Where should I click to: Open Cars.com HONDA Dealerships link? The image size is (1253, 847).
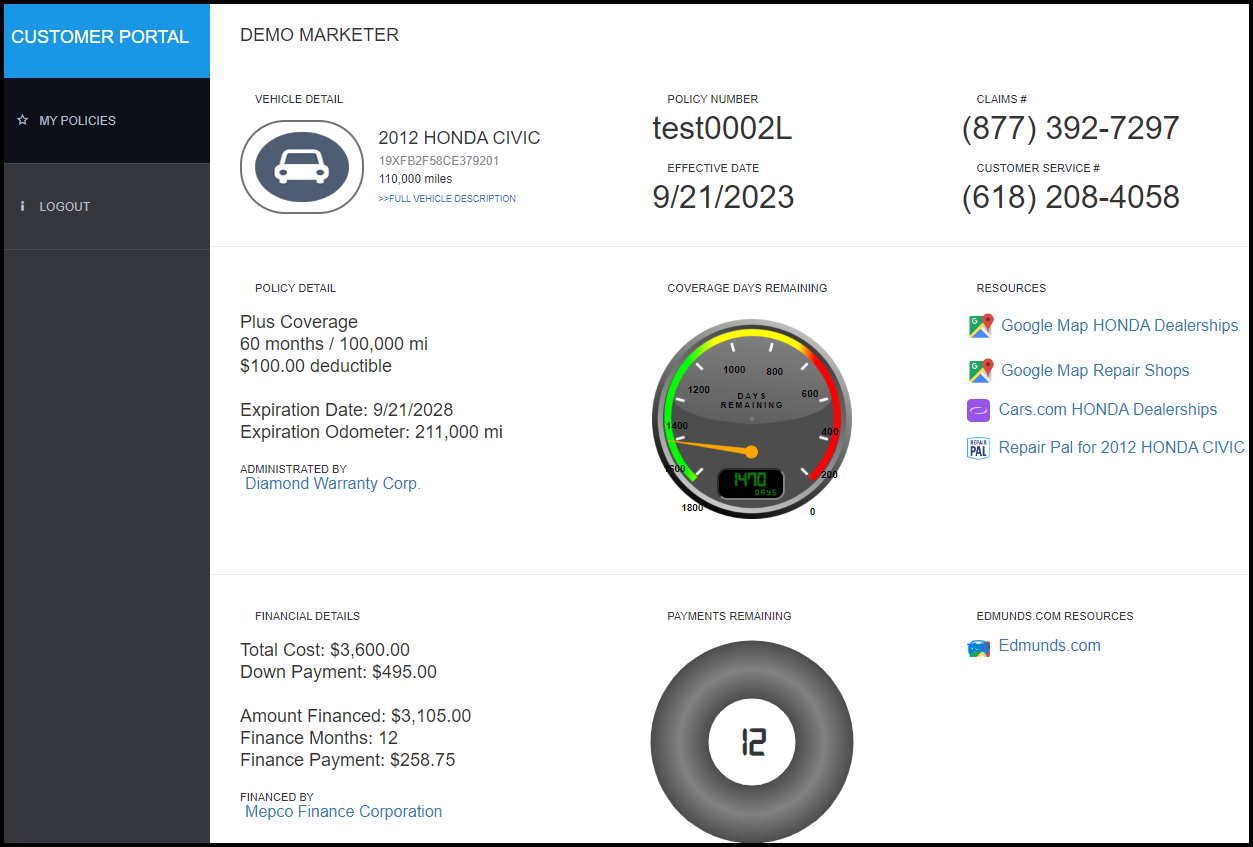(x=1108, y=409)
